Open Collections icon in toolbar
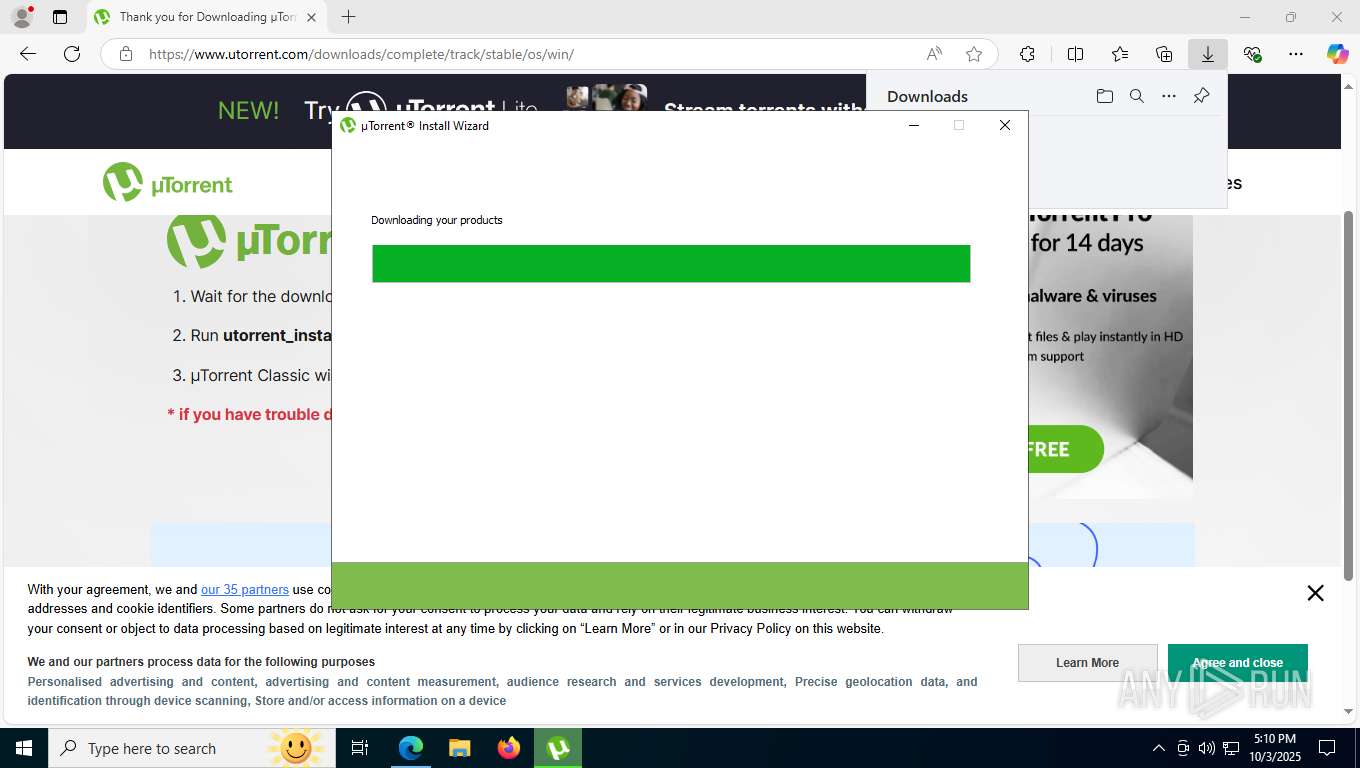Screen dimensions: 1360x768 (x=1164, y=54)
